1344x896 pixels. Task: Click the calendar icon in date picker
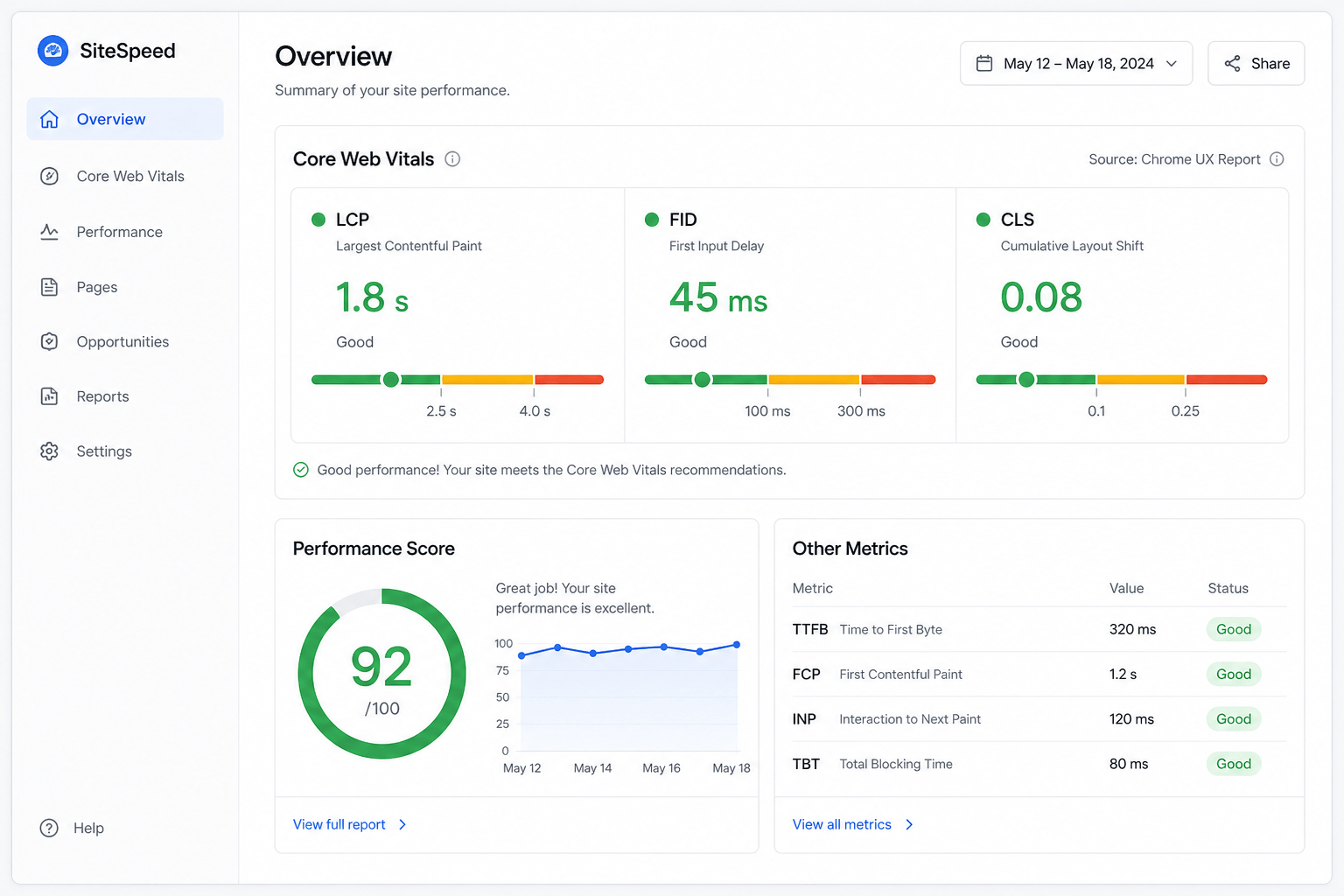click(x=984, y=63)
